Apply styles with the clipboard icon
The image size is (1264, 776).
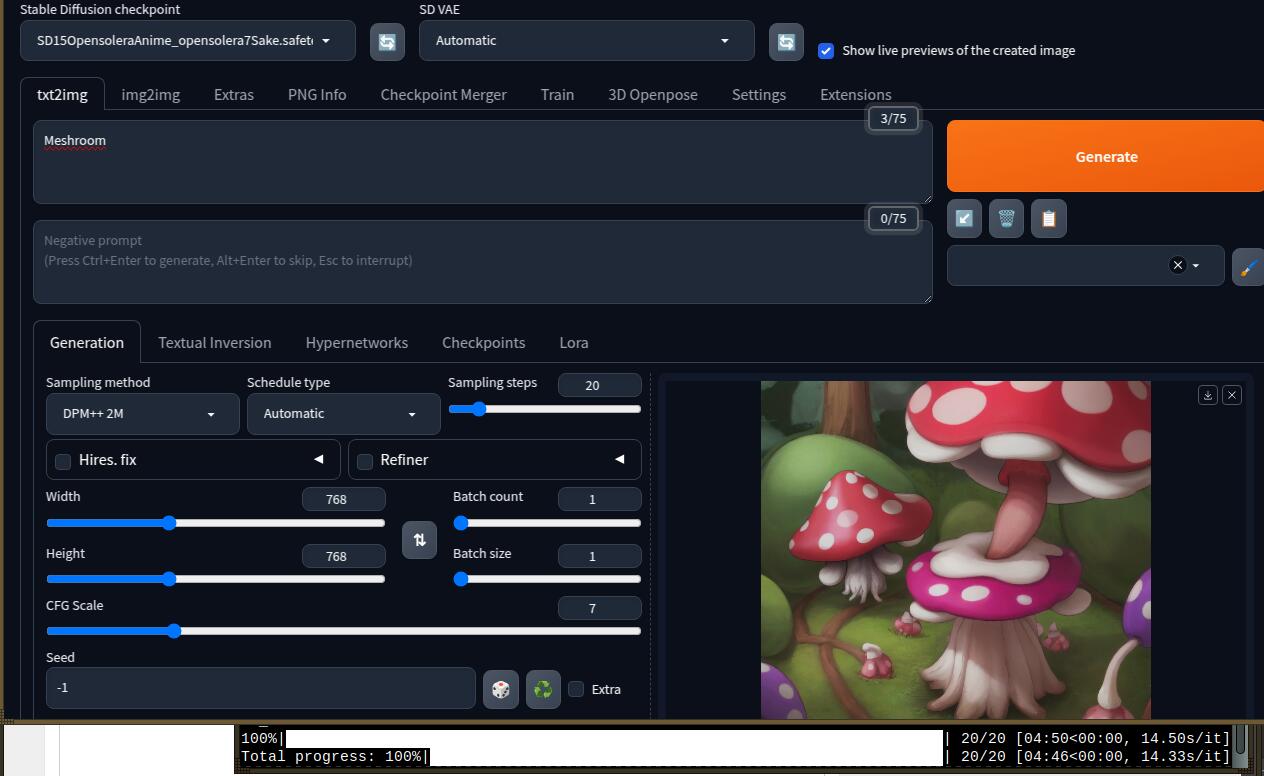point(1048,218)
